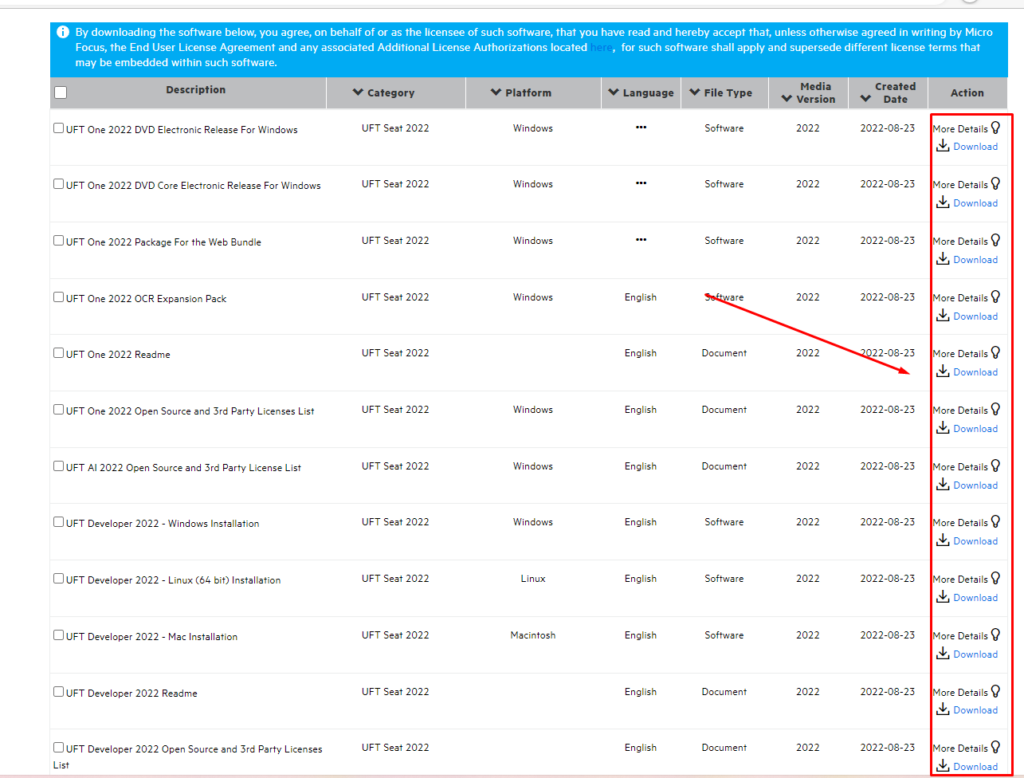The width and height of the screenshot is (1024, 778).
Task: Click the download icon for UFT Developer 2022 Readme
Action: [942, 709]
